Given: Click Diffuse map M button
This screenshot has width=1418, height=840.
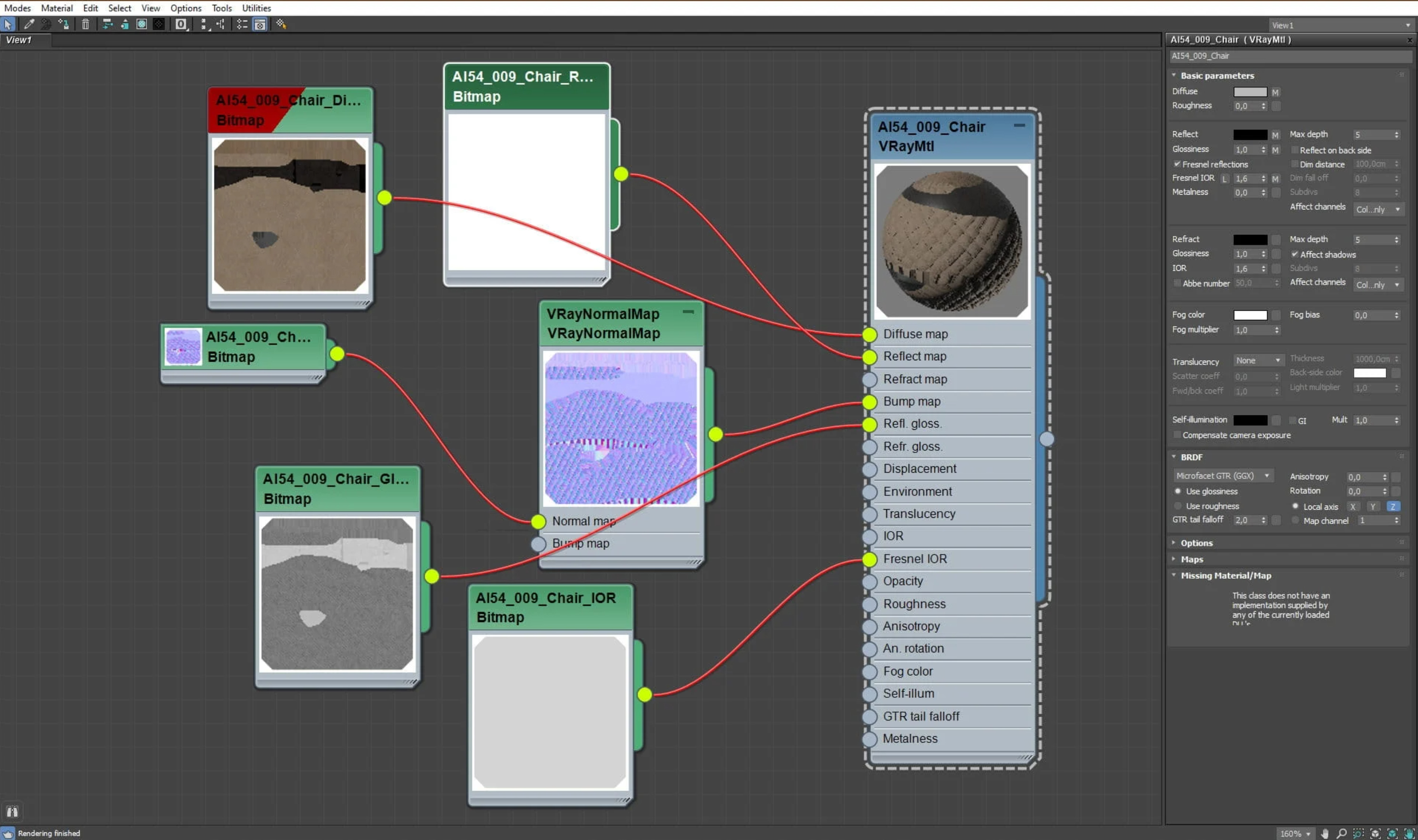Looking at the screenshot, I should click(1275, 92).
